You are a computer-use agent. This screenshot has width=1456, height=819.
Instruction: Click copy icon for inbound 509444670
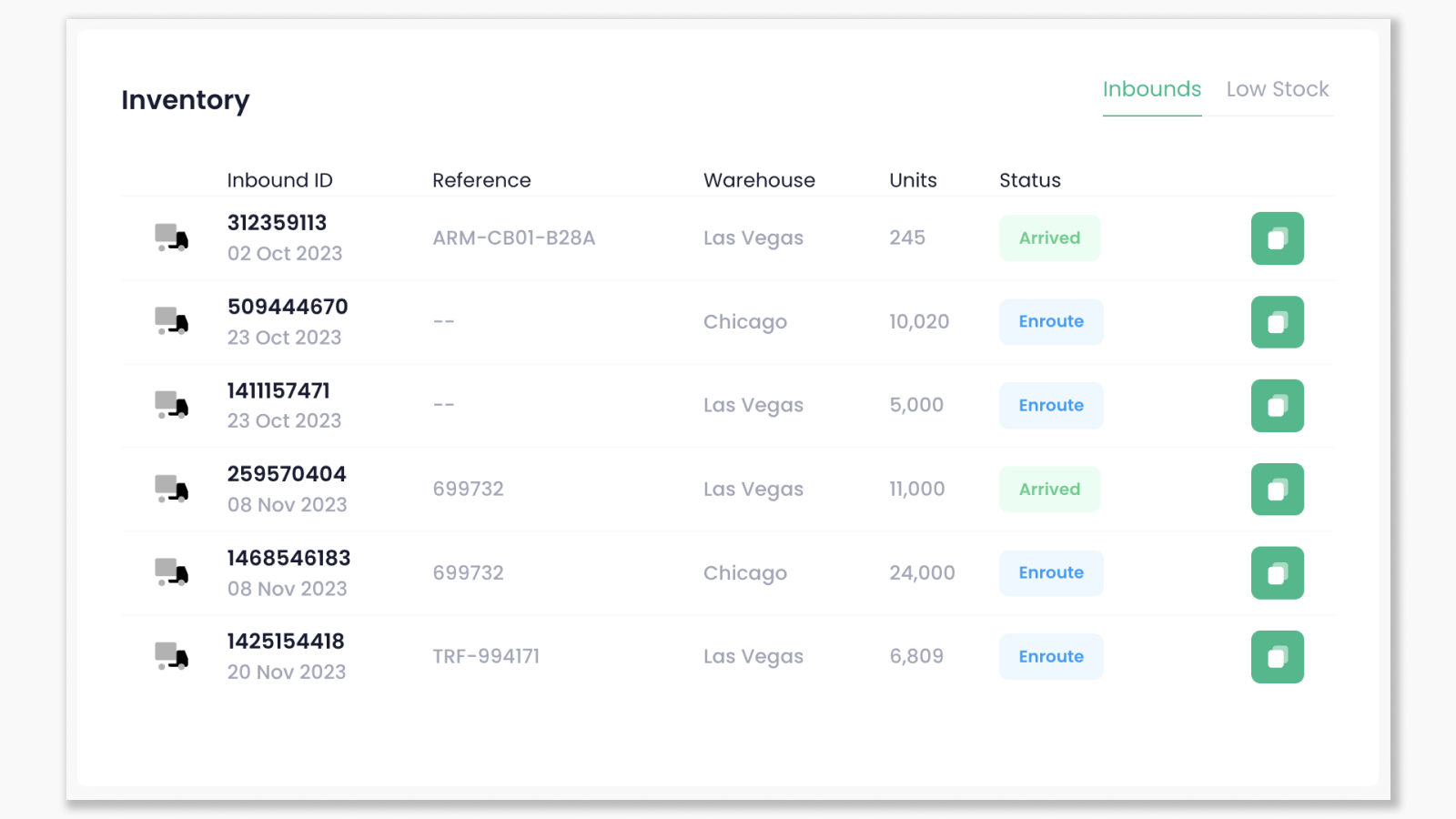[x=1277, y=322]
